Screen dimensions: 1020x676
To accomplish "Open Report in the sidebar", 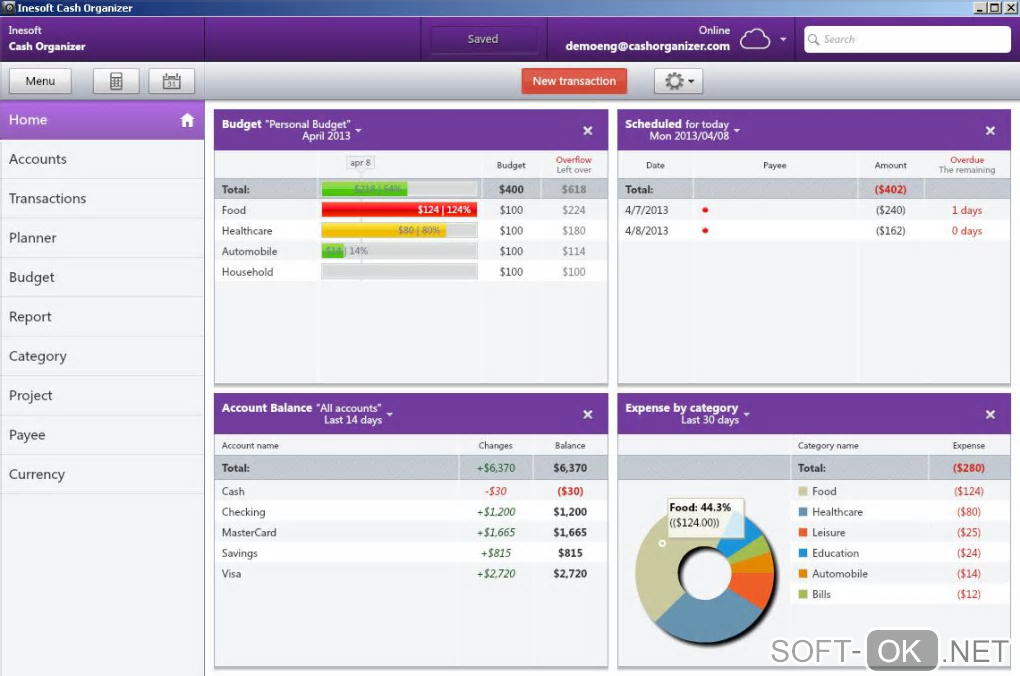I will pyautogui.click(x=102, y=317).
